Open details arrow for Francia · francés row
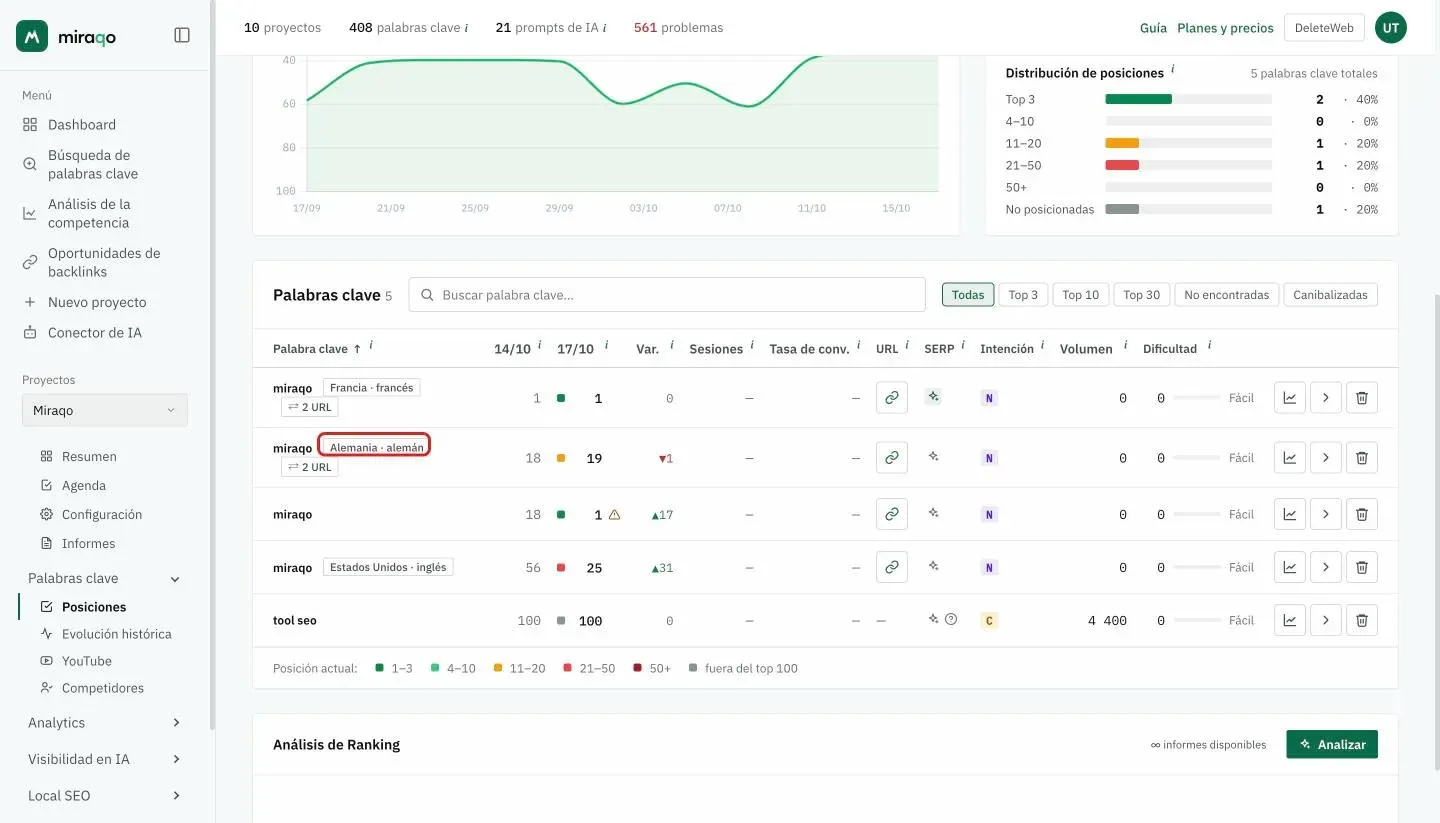 click(1326, 397)
